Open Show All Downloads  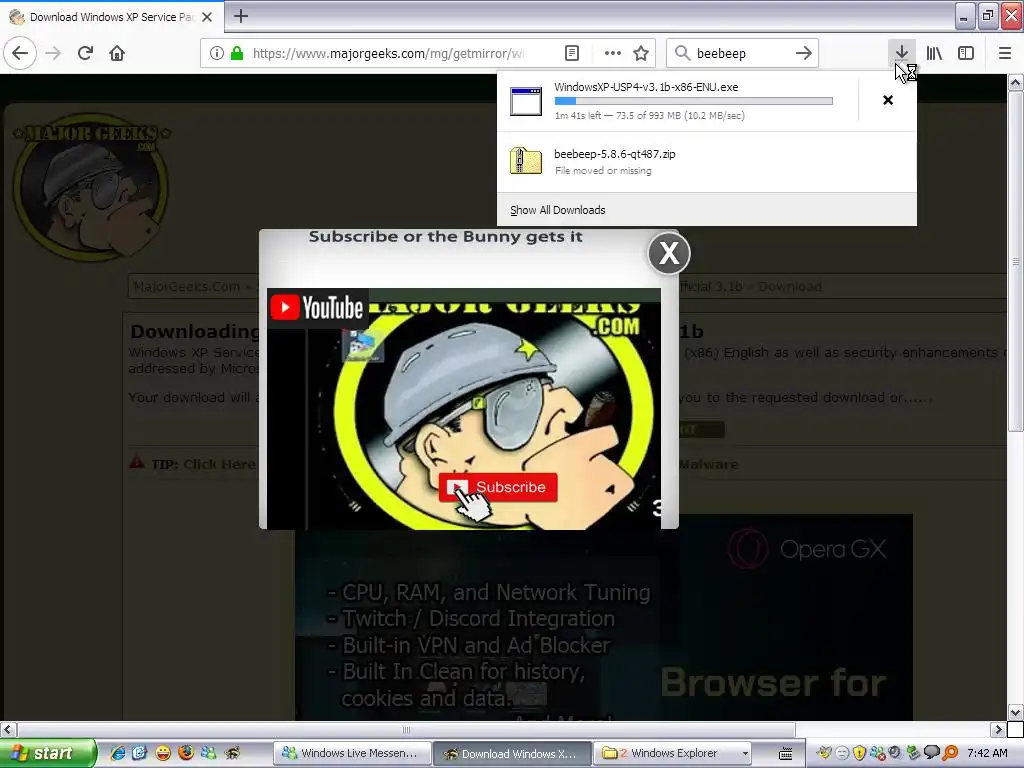point(558,210)
